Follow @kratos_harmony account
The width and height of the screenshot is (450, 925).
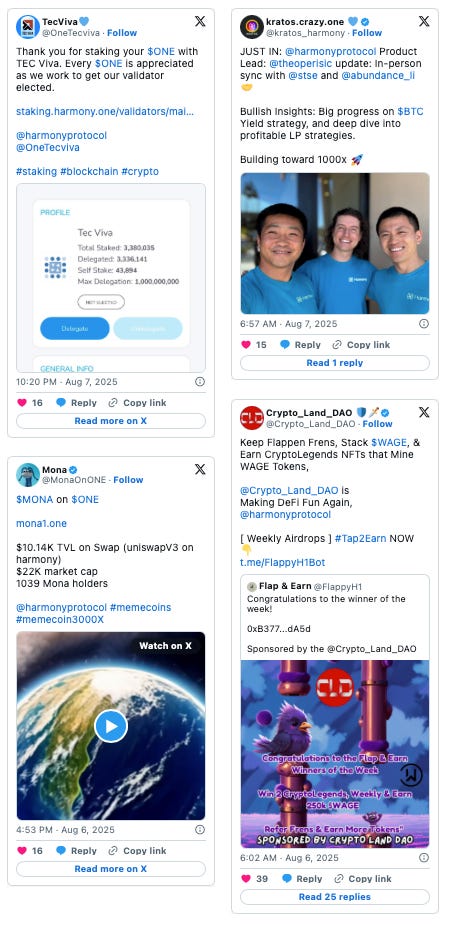[367, 33]
